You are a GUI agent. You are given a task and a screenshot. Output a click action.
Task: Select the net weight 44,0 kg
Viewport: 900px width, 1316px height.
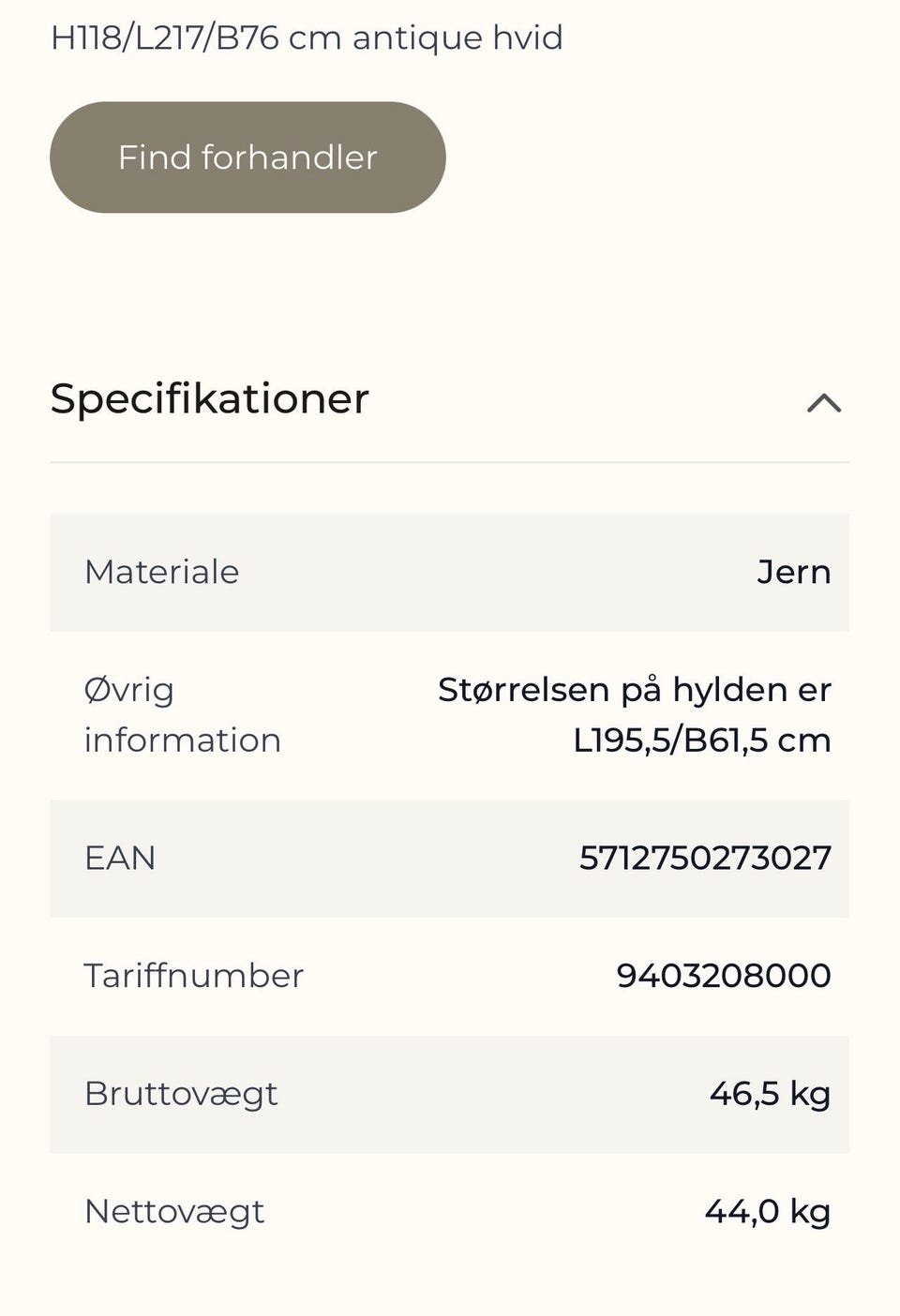coord(767,1211)
